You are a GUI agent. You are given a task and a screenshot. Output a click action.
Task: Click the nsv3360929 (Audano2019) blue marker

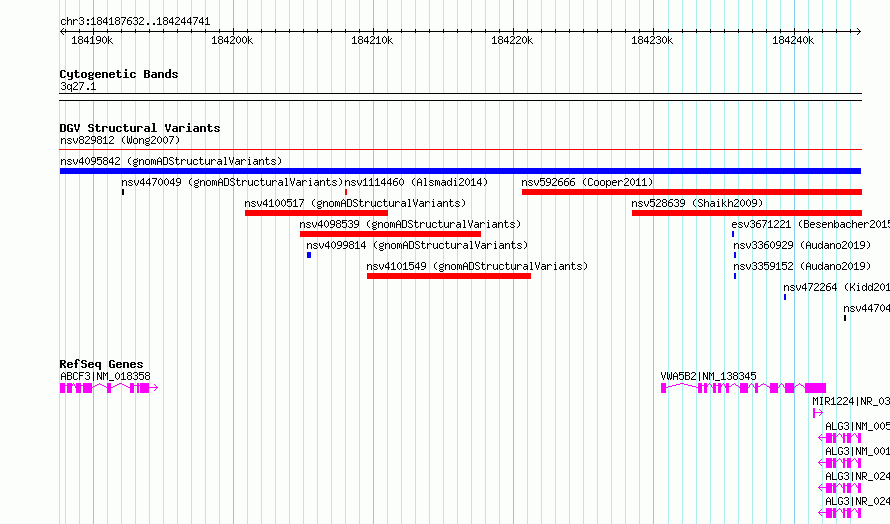coord(735,255)
